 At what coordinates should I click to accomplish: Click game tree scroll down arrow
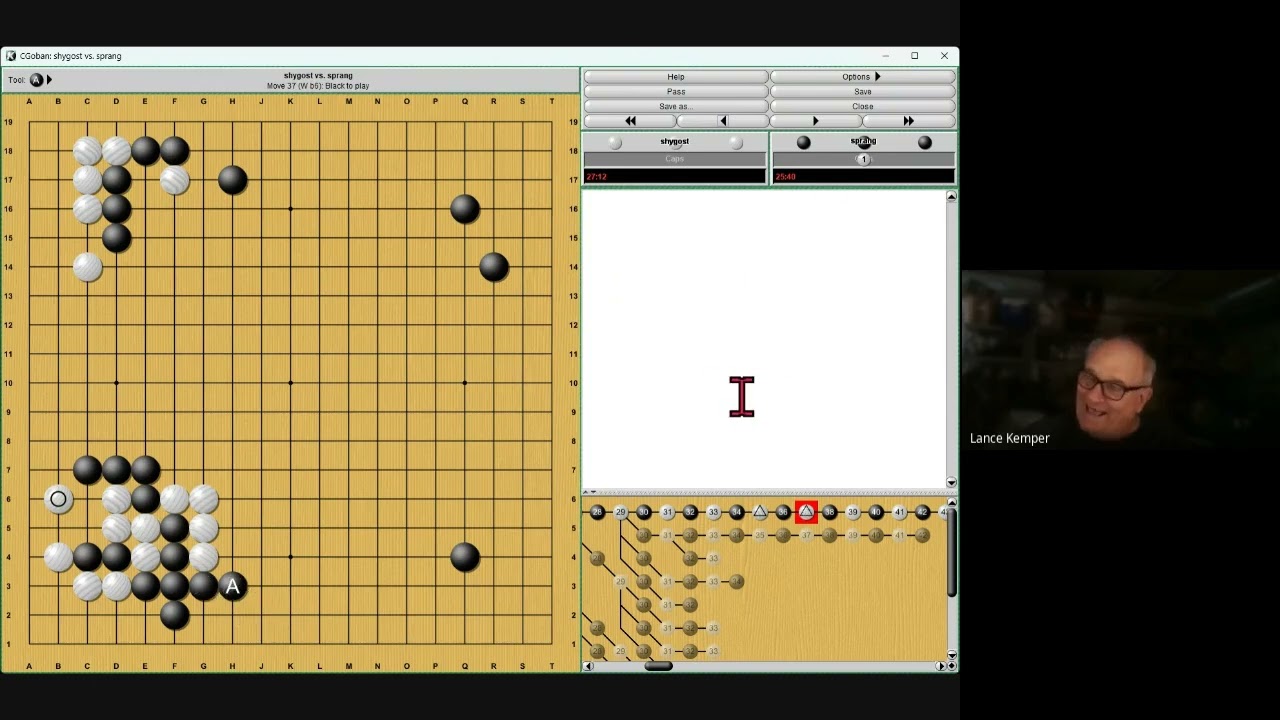(x=951, y=655)
